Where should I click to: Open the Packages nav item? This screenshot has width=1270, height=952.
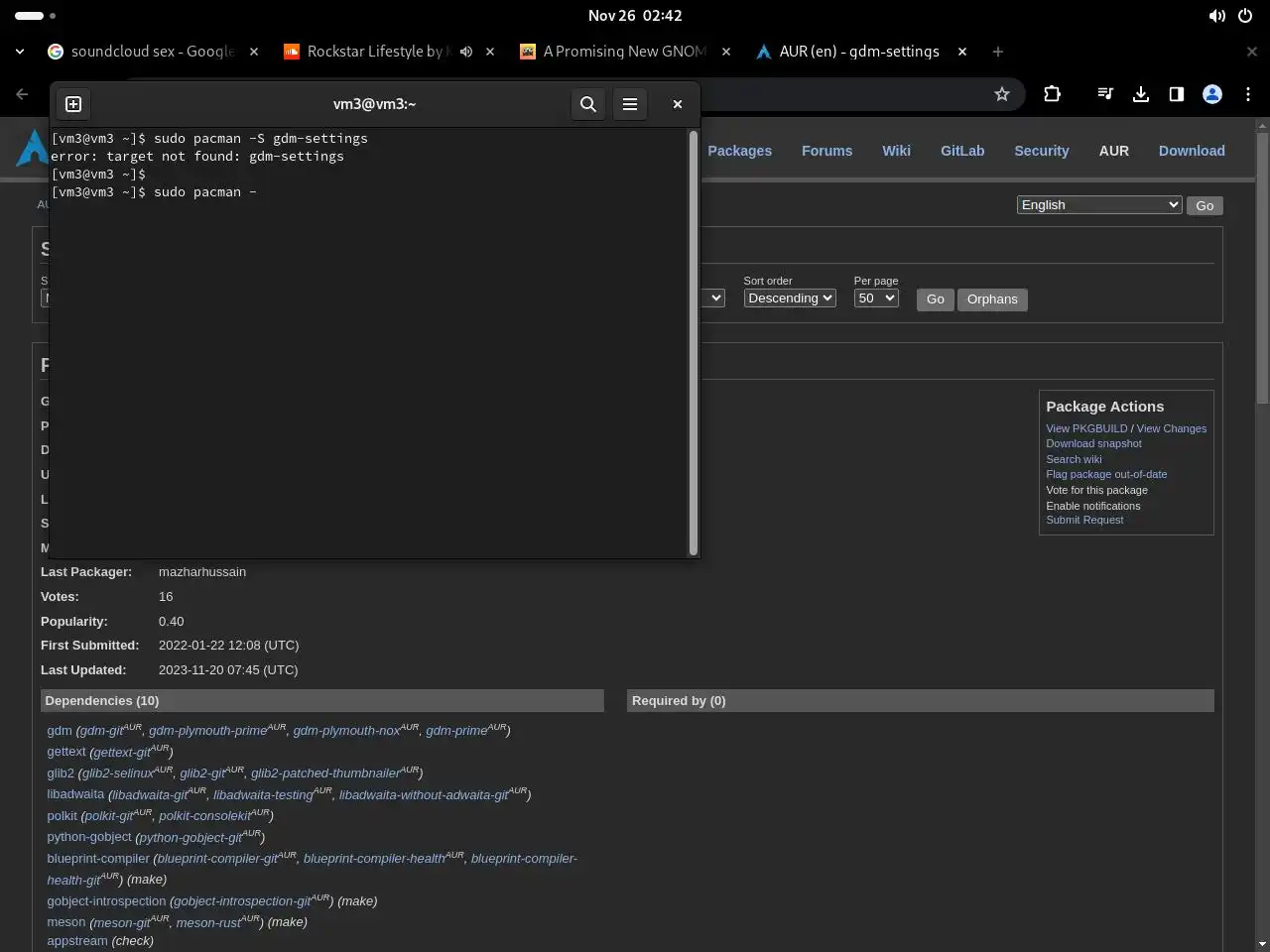click(x=739, y=151)
